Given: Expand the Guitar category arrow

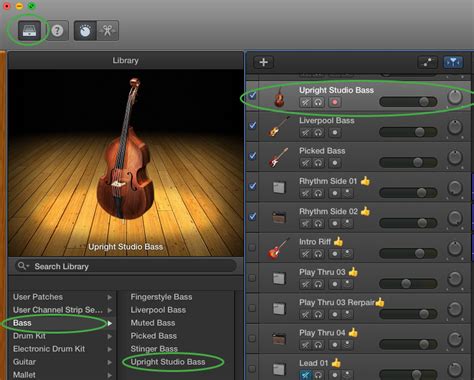Looking at the screenshot, I should tap(110, 362).
